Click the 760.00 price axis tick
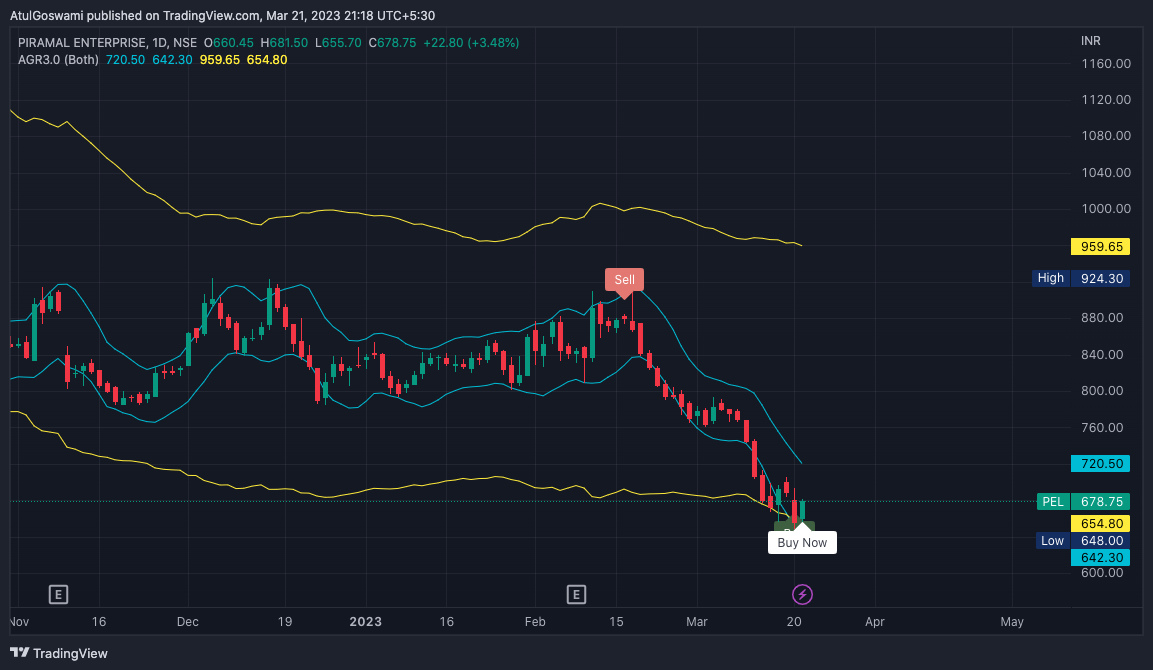 [1102, 427]
